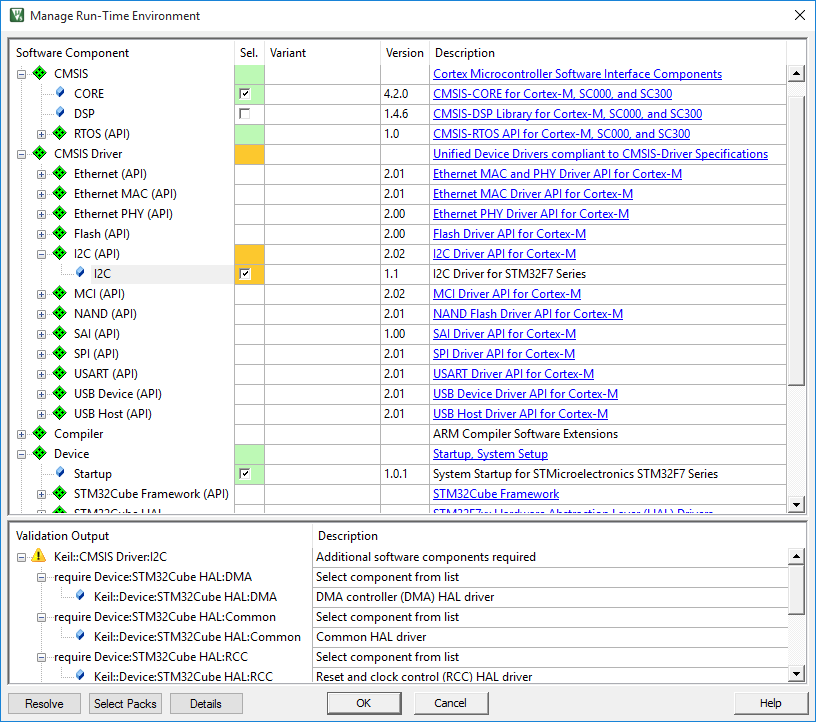Click gem icon of Keil::Device:STM32Cube HAL:Common
Viewport: 816px width, 722px height.
pos(80,636)
